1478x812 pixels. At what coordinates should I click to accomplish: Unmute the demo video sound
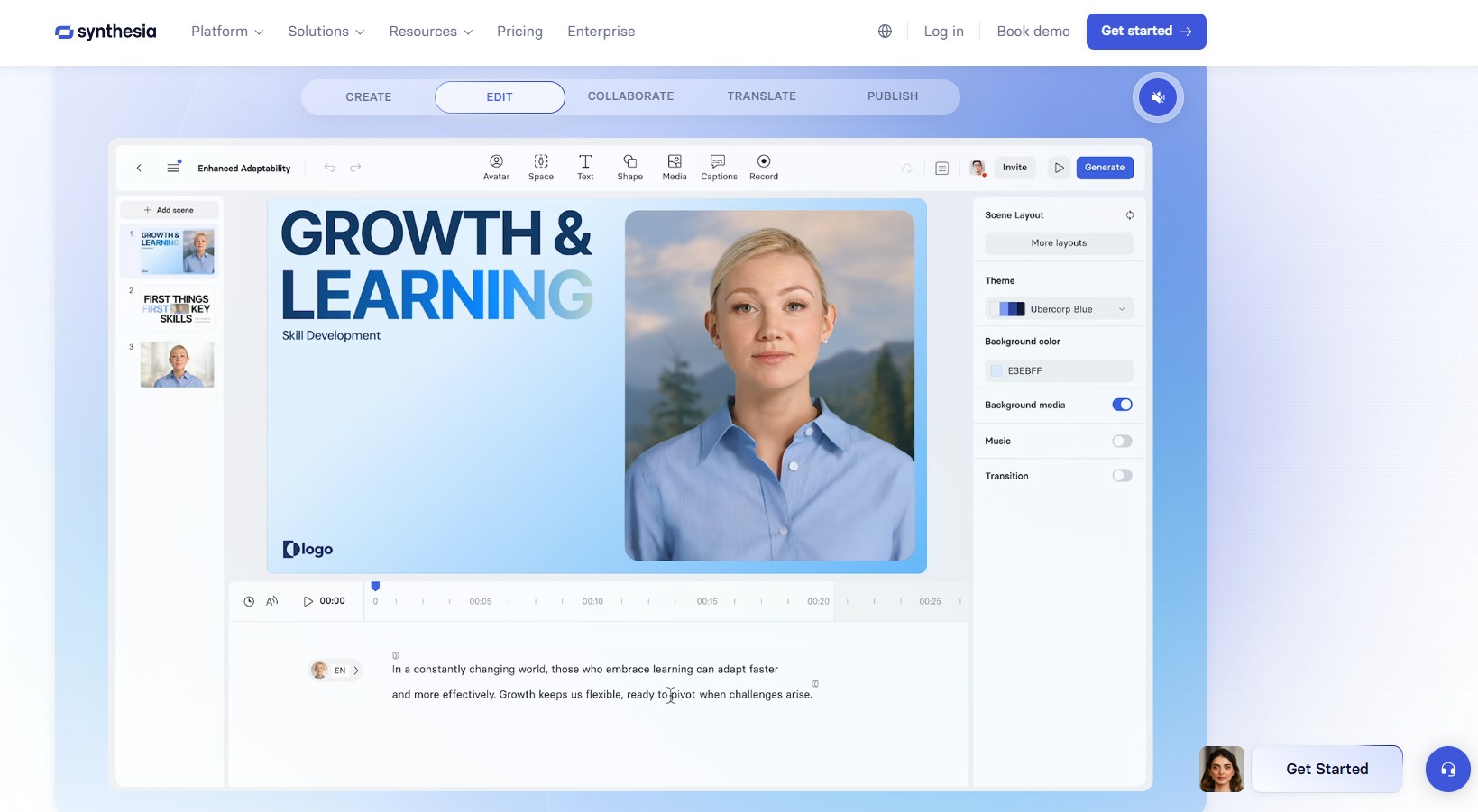[x=1158, y=97]
